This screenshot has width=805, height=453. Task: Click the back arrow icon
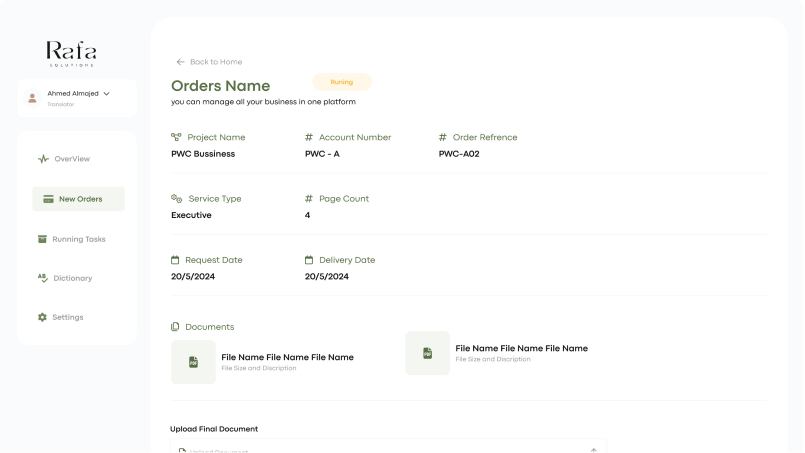180,62
